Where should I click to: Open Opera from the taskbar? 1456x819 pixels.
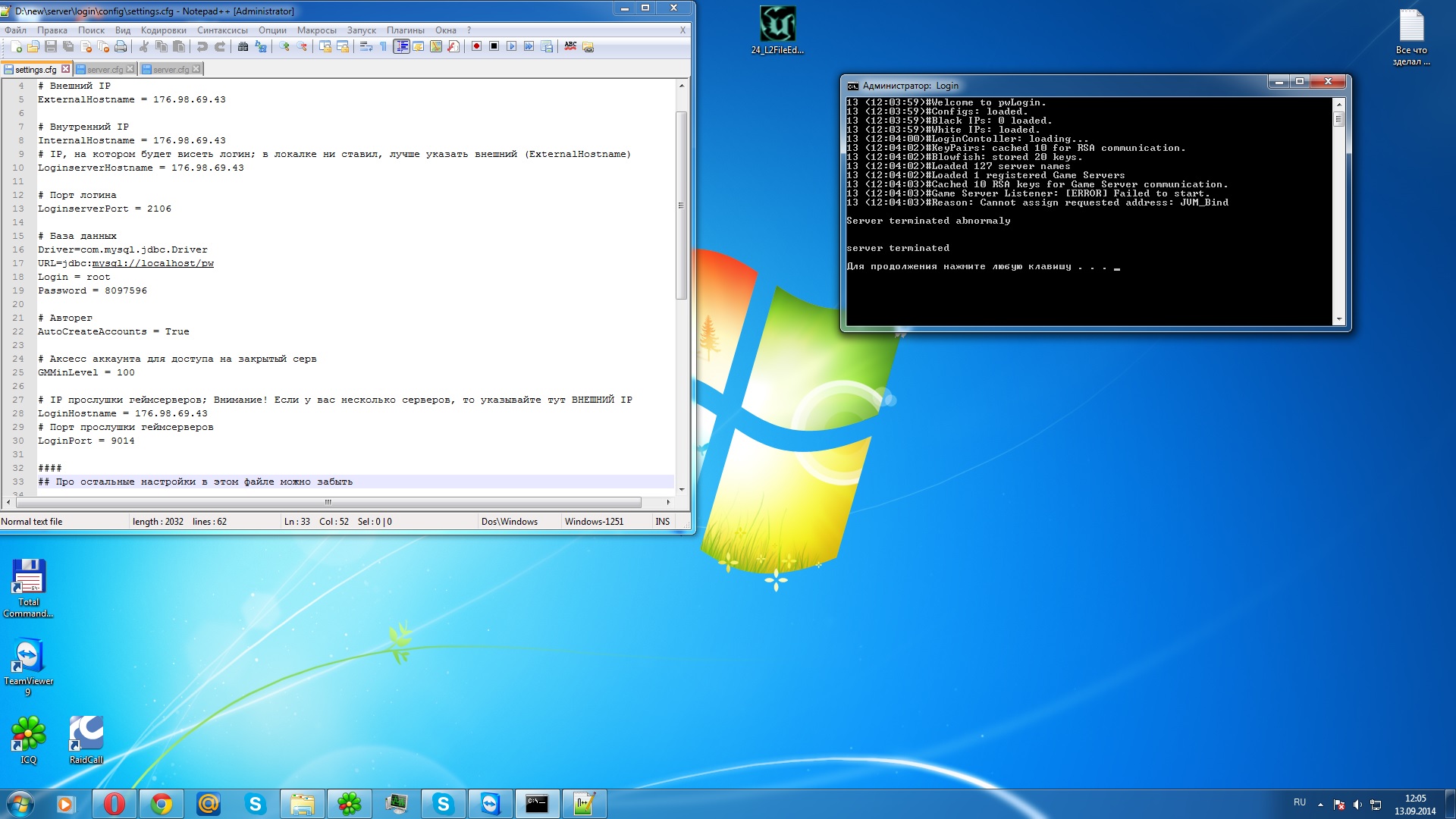(115, 804)
